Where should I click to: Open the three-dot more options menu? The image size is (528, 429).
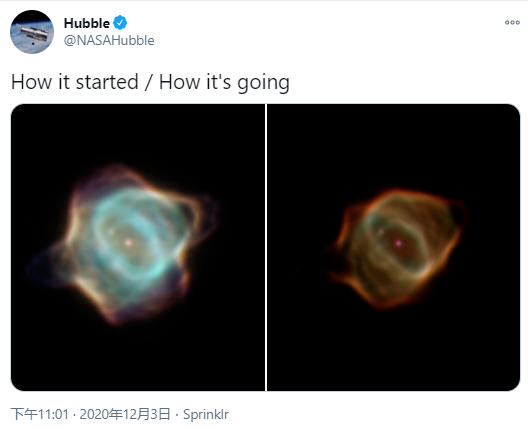[x=512, y=23]
